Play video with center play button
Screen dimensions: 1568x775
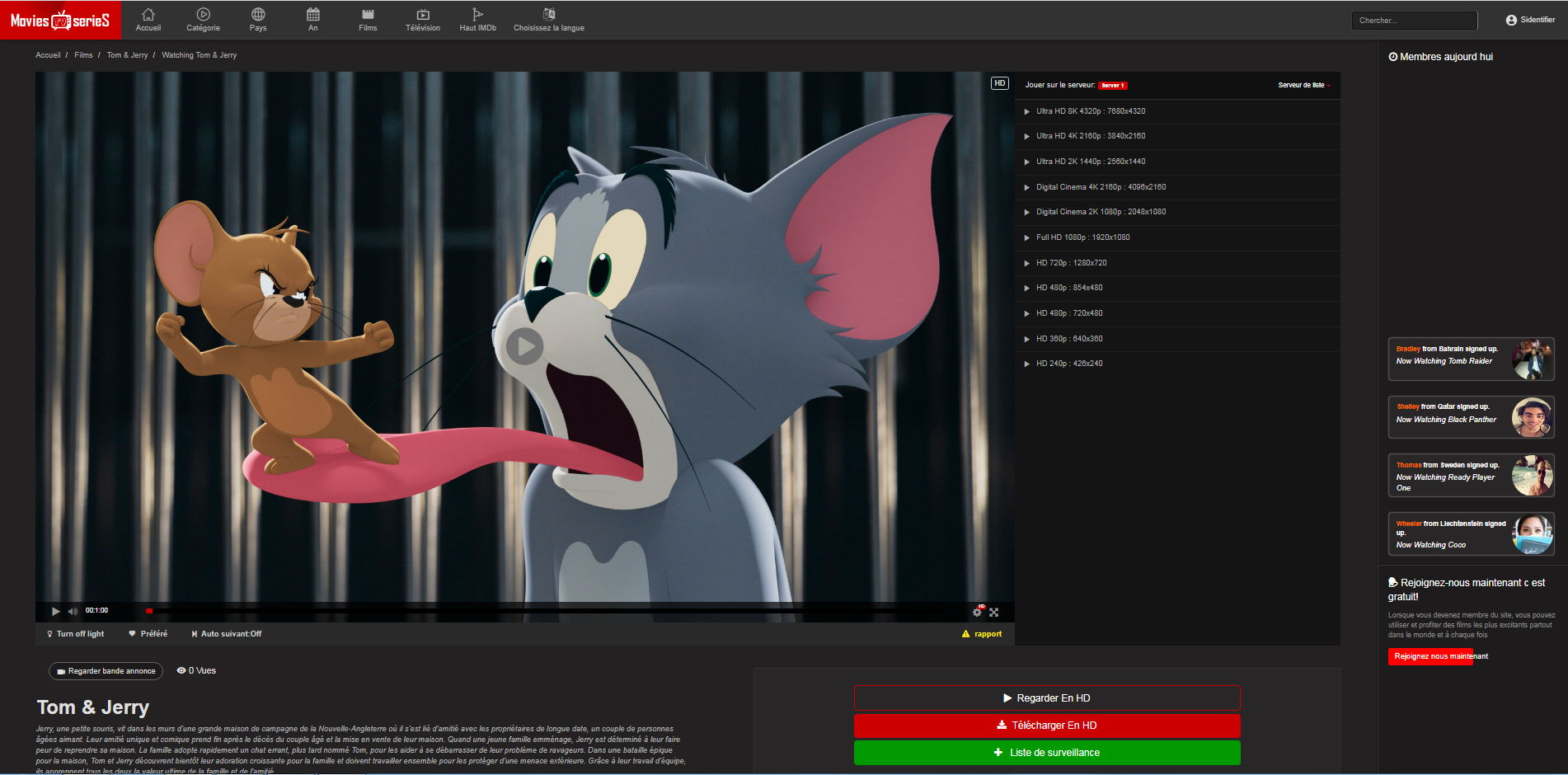click(x=524, y=346)
